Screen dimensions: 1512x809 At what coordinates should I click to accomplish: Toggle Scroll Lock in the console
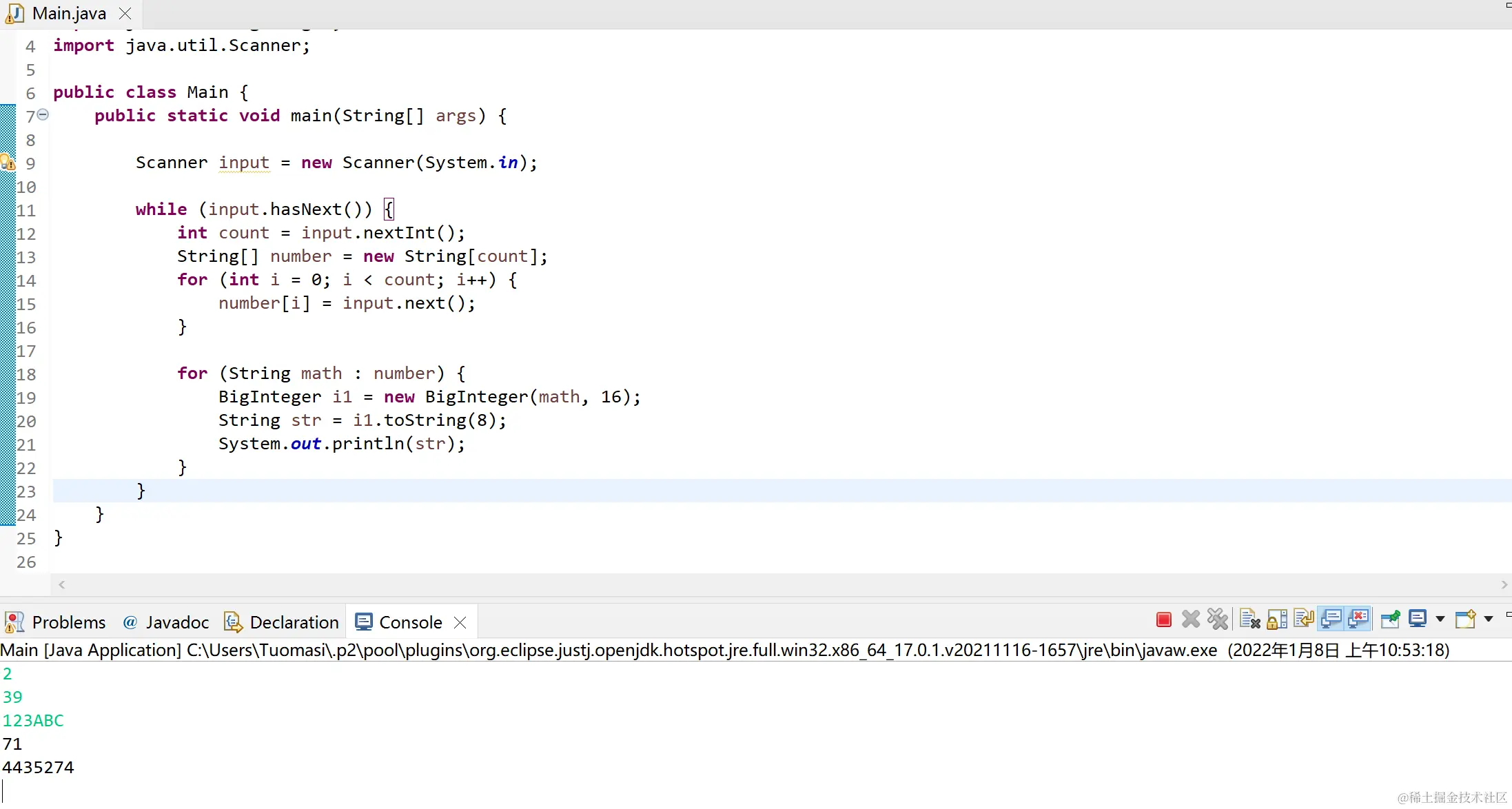[1277, 619]
